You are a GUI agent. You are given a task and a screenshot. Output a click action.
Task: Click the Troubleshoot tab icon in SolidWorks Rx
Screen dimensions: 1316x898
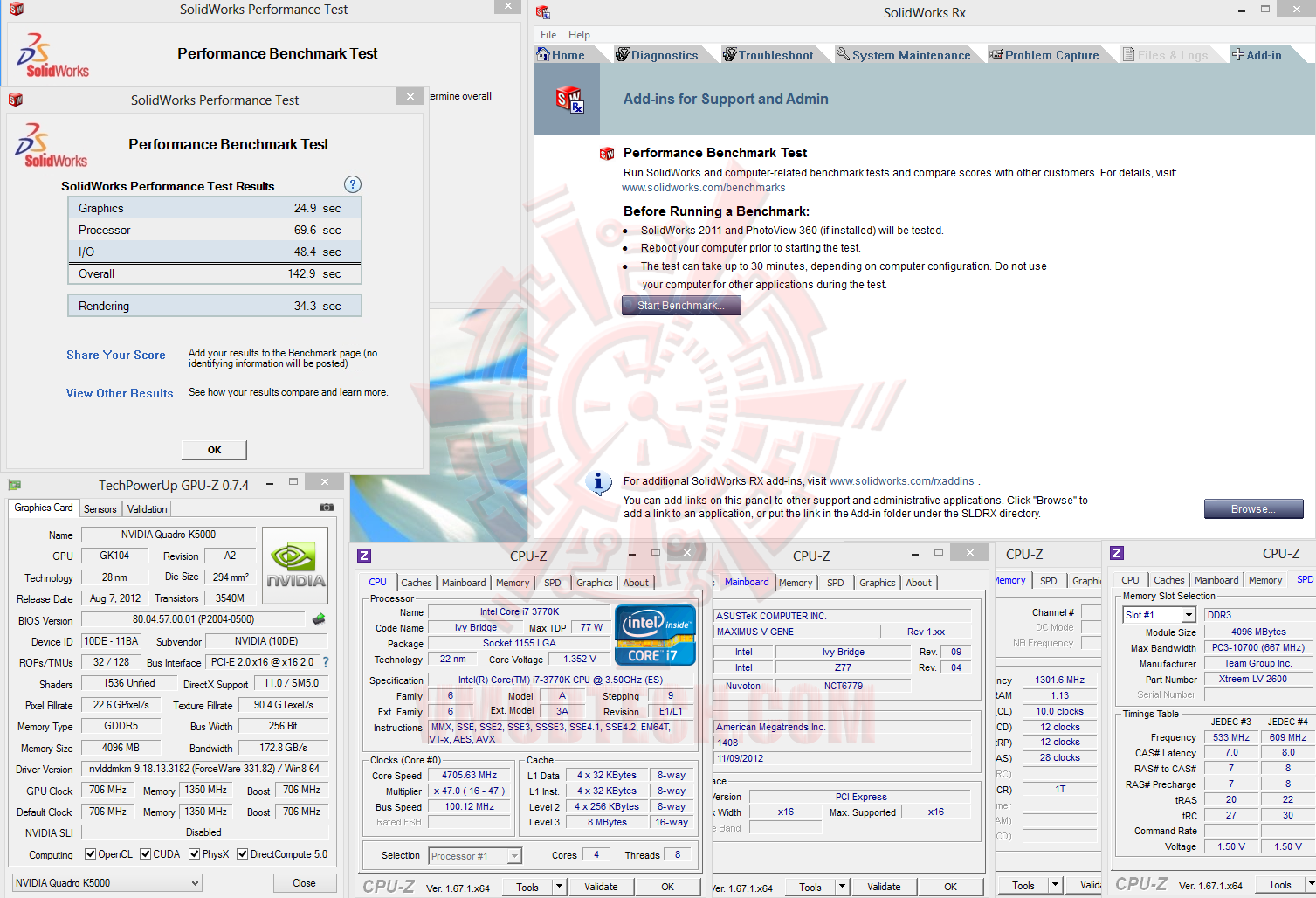(730, 54)
